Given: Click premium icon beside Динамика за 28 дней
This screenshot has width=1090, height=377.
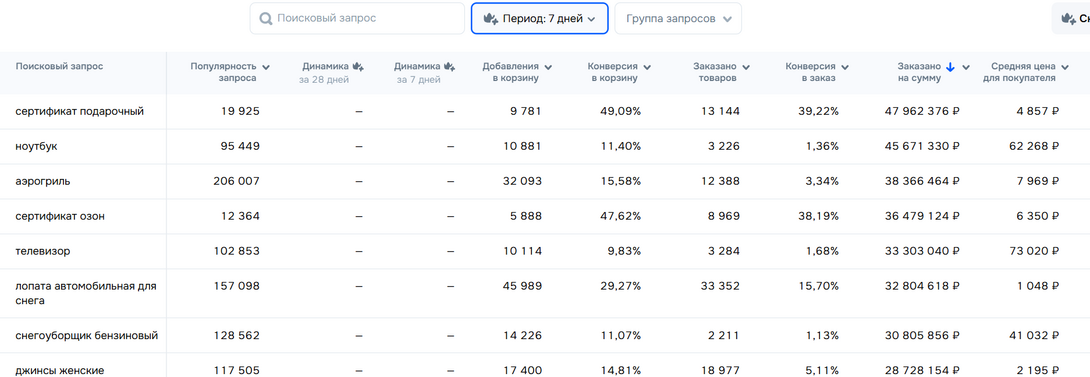Looking at the screenshot, I should tap(359, 67).
